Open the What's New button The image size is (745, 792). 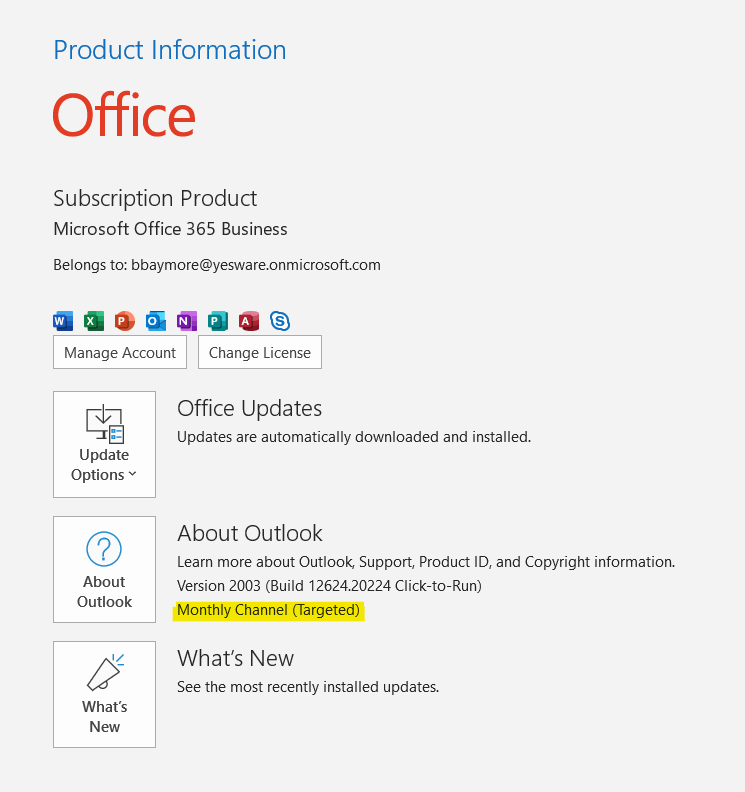click(x=105, y=695)
